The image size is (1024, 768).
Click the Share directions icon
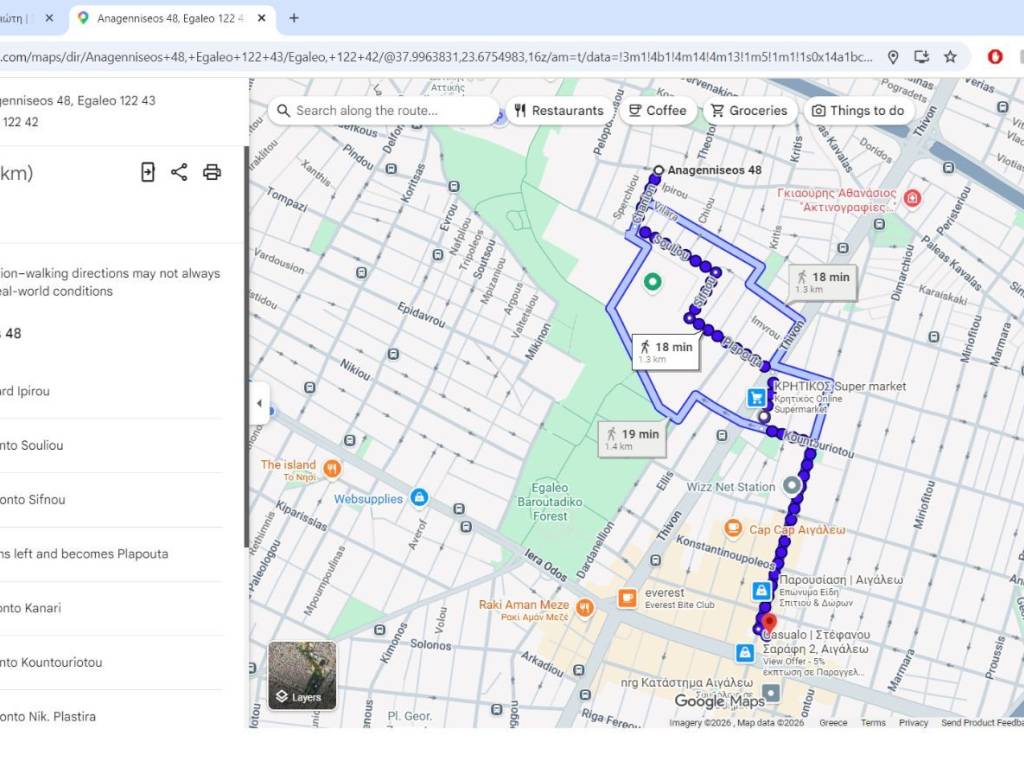[179, 172]
